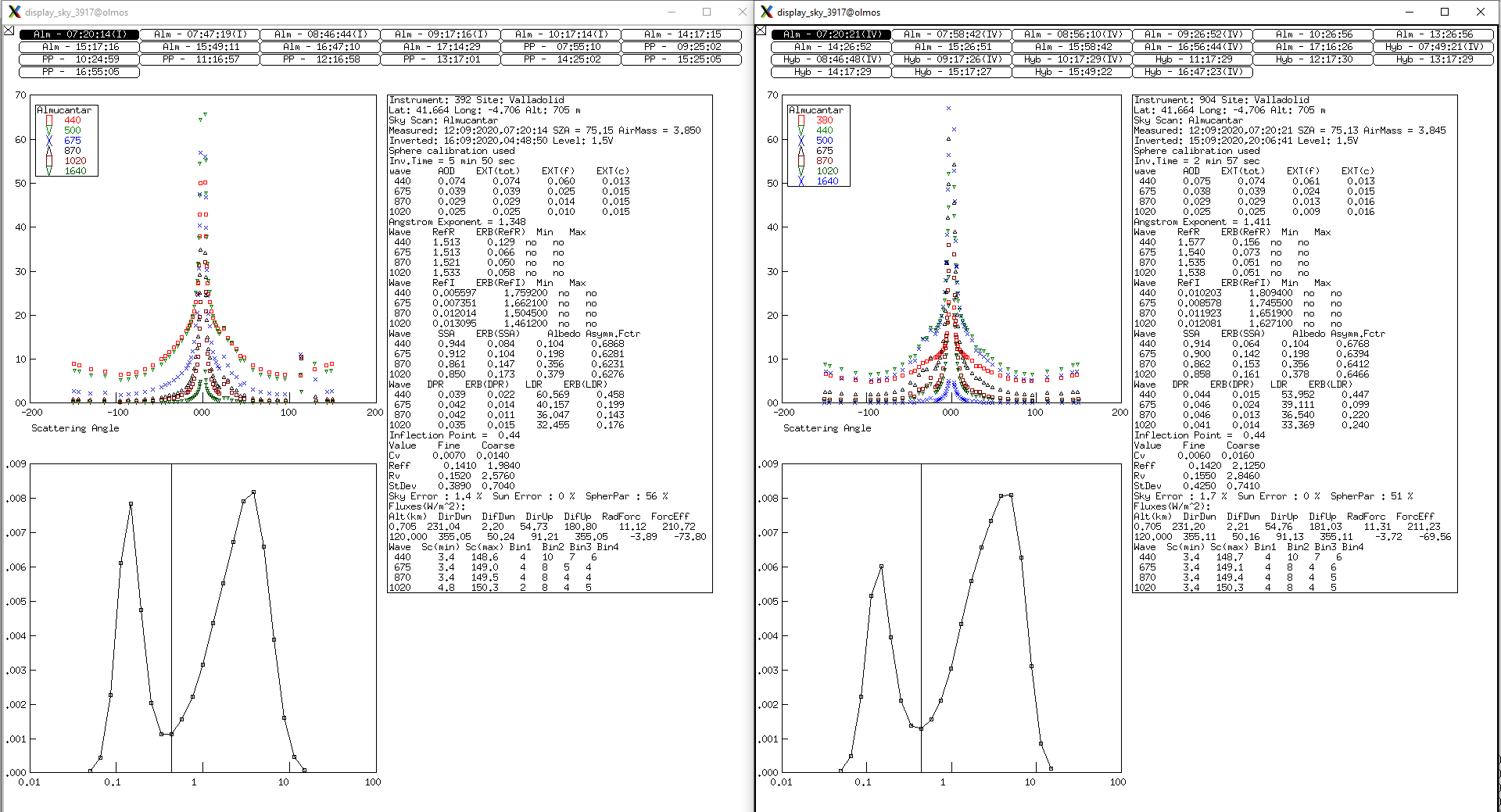Switch to the Hyb - 07:49:21(IV) scan

pyautogui.click(x=1433, y=47)
